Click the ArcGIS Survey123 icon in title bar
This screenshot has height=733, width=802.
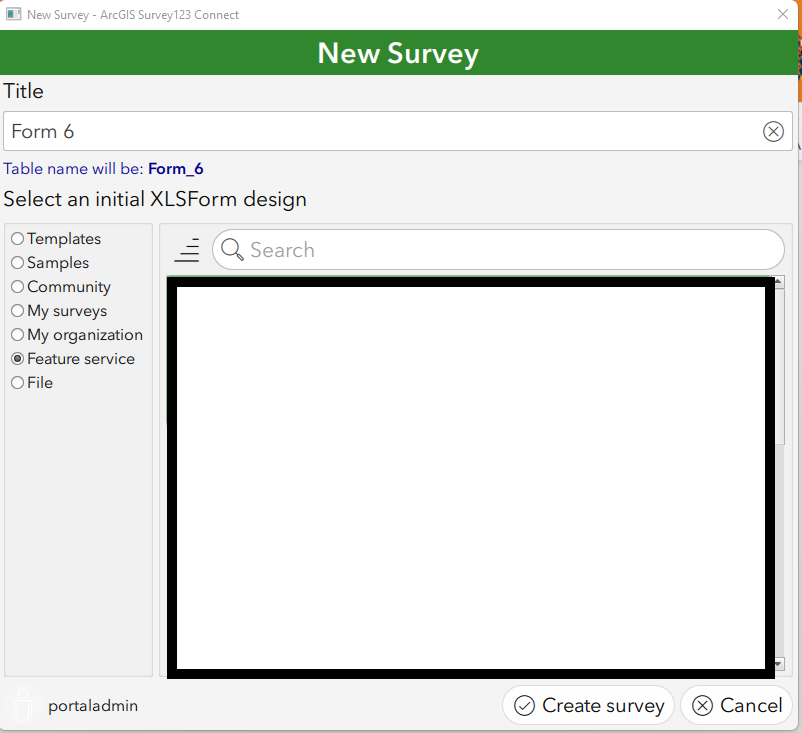[14, 14]
